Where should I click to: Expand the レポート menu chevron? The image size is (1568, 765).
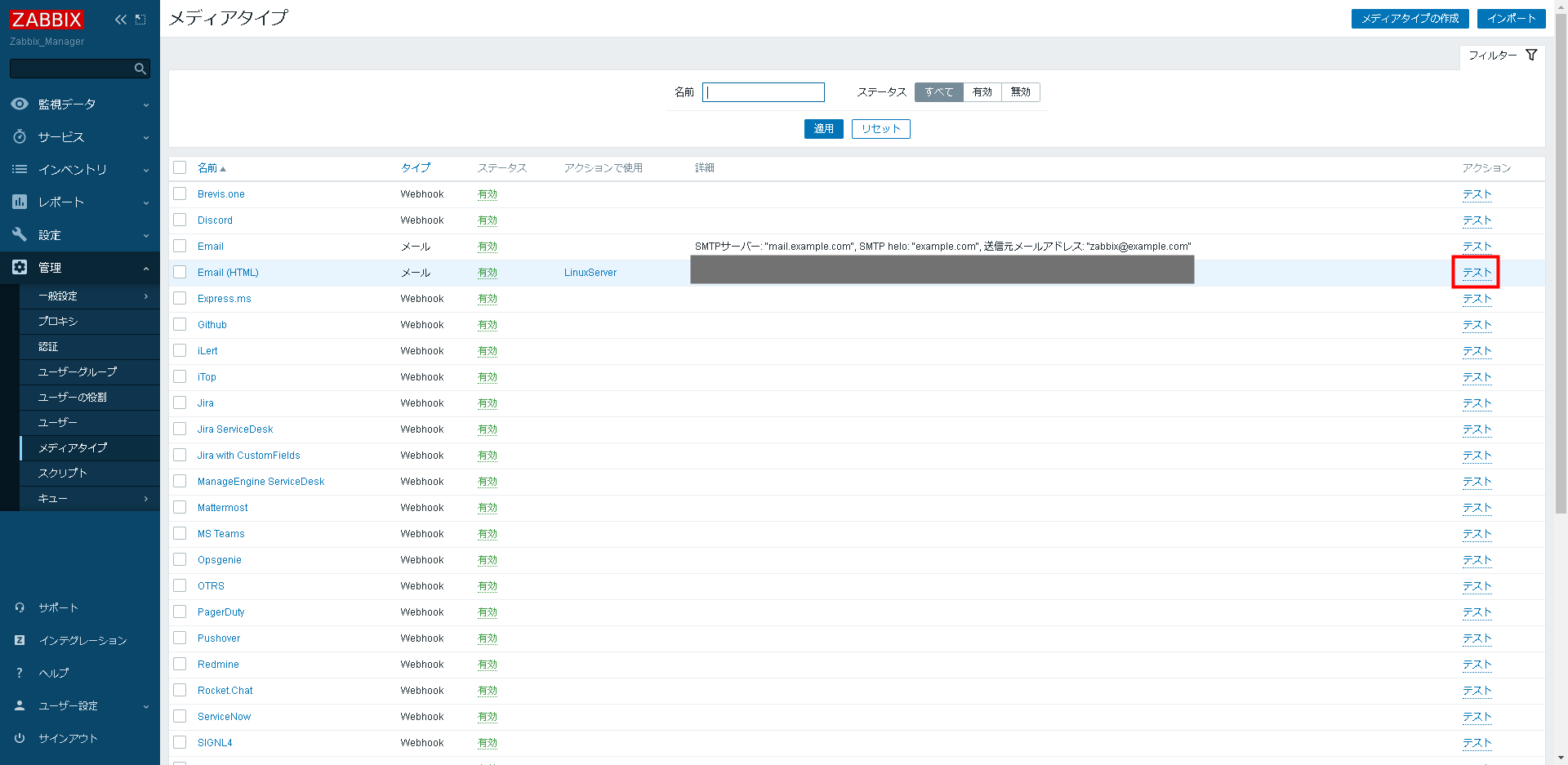point(146,202)
